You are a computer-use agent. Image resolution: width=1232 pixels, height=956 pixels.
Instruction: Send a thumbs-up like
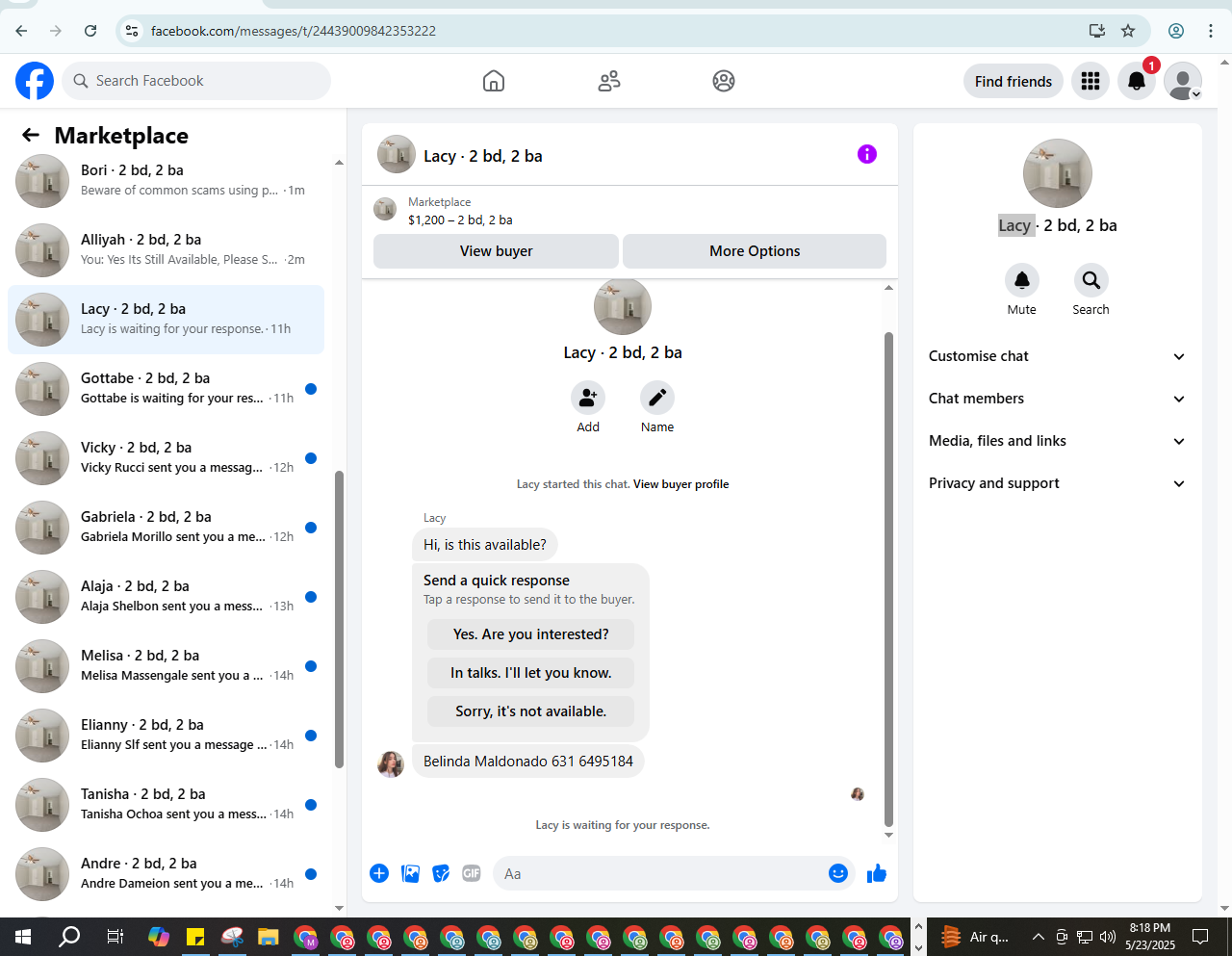tap(877, 873)
